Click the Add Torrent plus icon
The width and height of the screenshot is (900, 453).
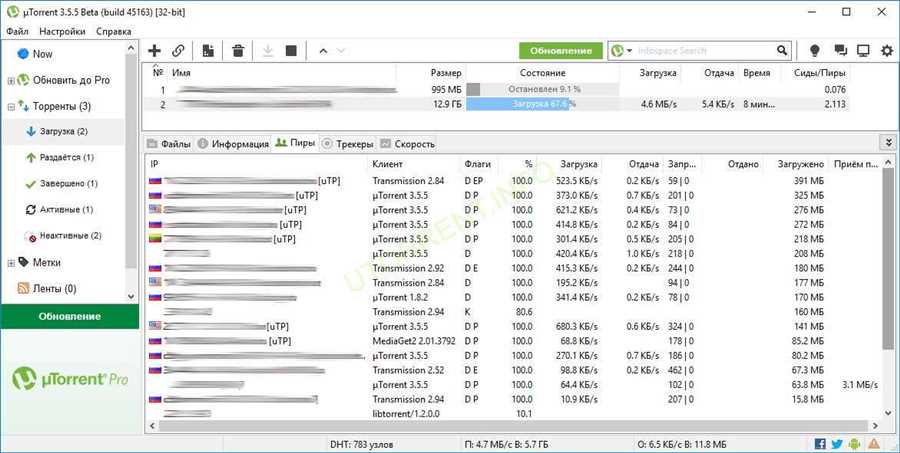tap(154, 50)
